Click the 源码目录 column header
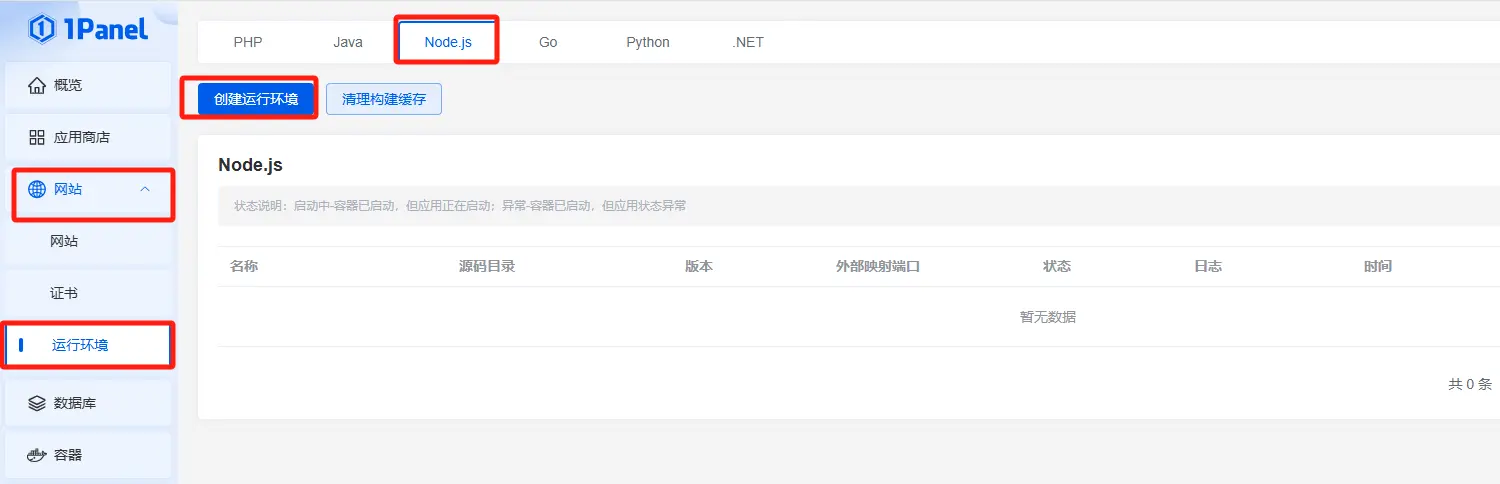This screenshot has height=484, width=1500. click(x=487, y=266)
